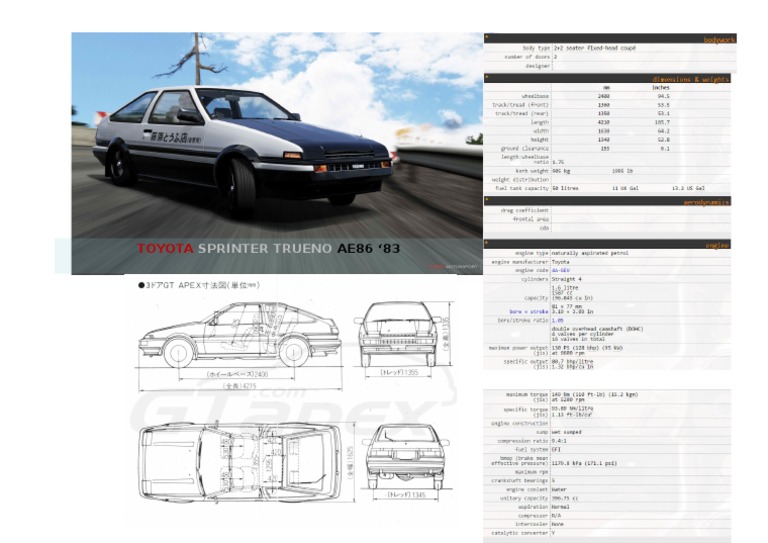The image size is (768, 543).
Task: Select the '13.2 US Gal' fuel capacity value
Action: (688, 189)
